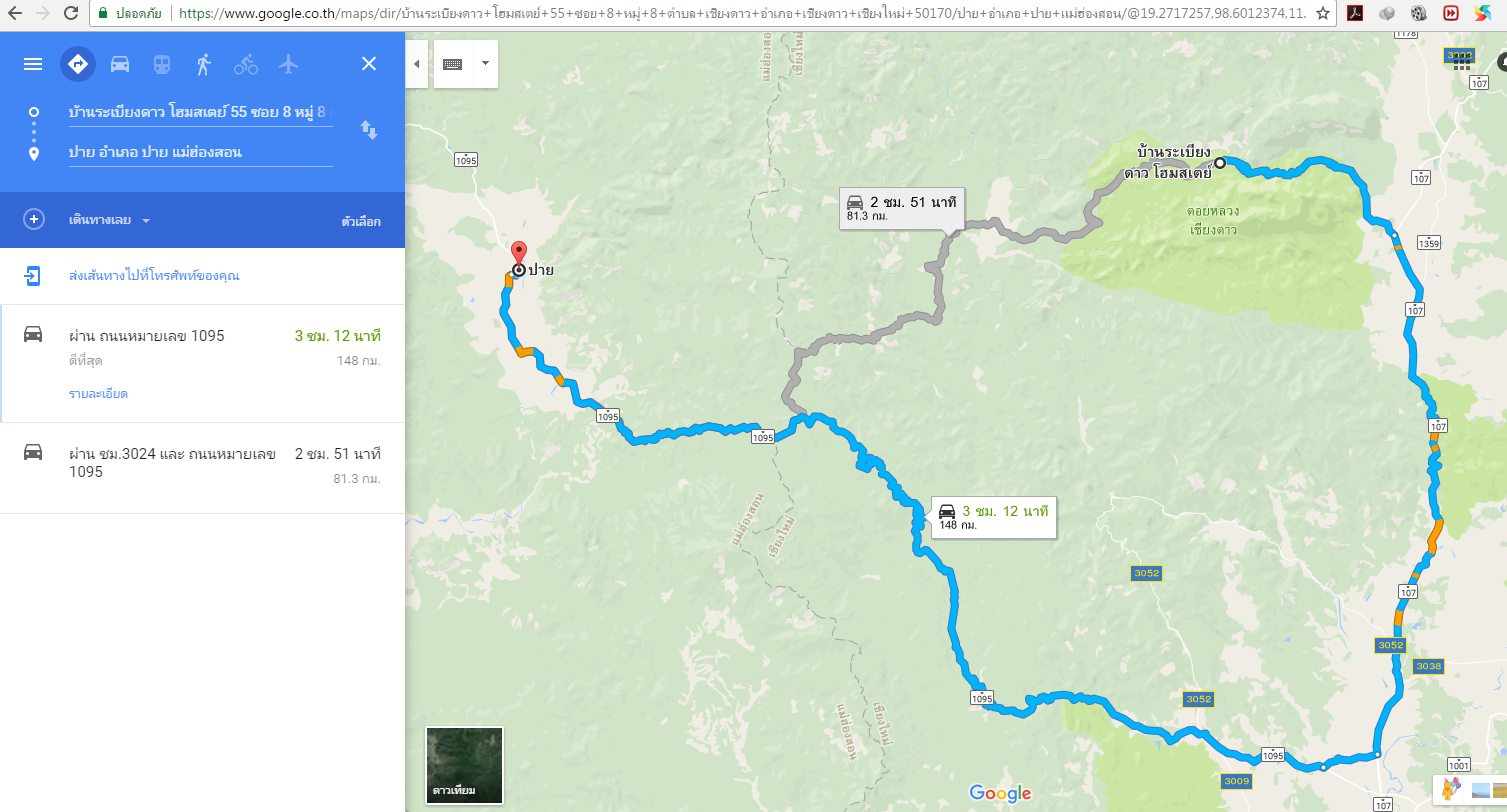
Task: Open ตัวเลือก route options
Action: coord(360,221)
